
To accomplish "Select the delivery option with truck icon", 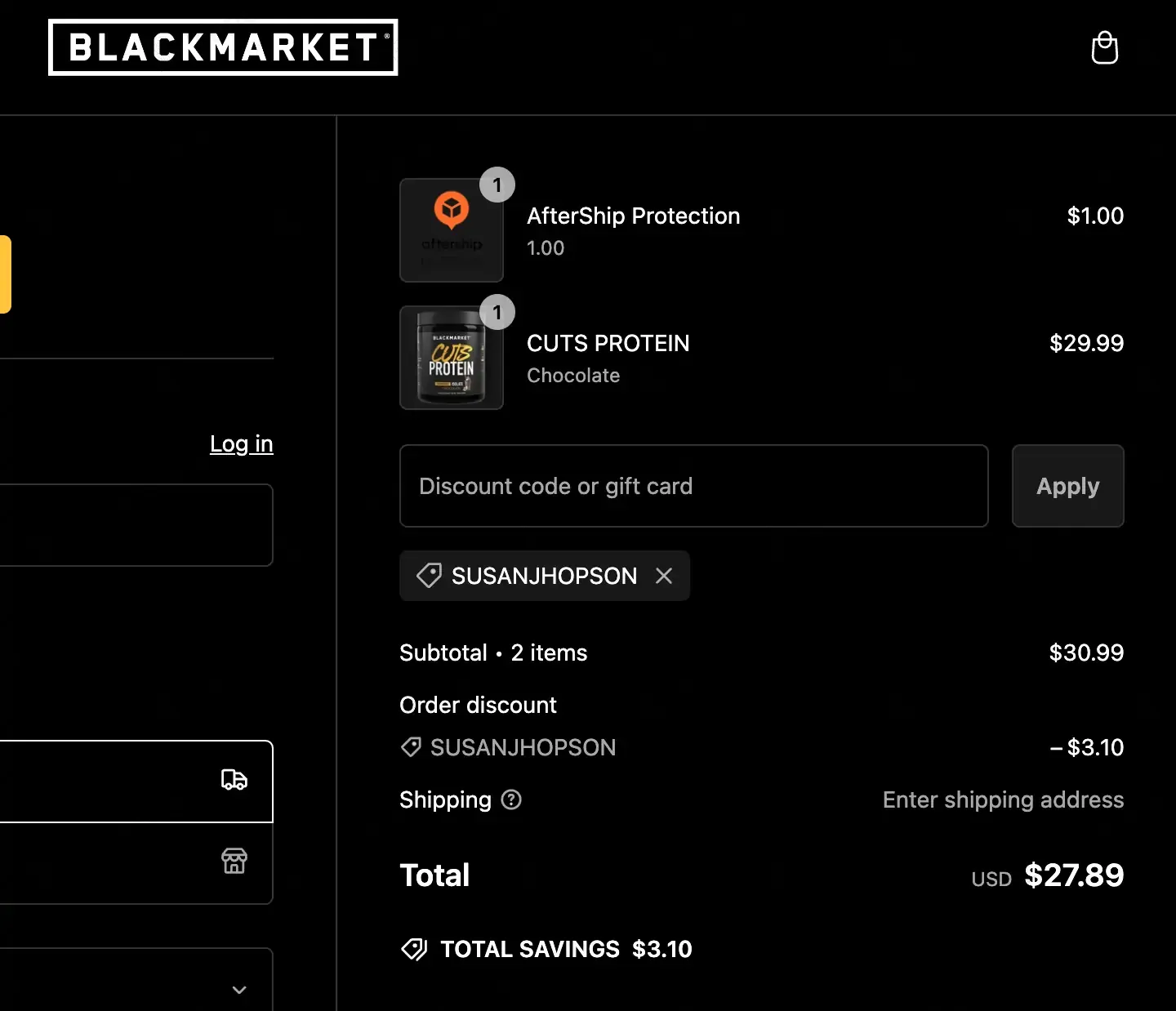I will pos(136,781).
